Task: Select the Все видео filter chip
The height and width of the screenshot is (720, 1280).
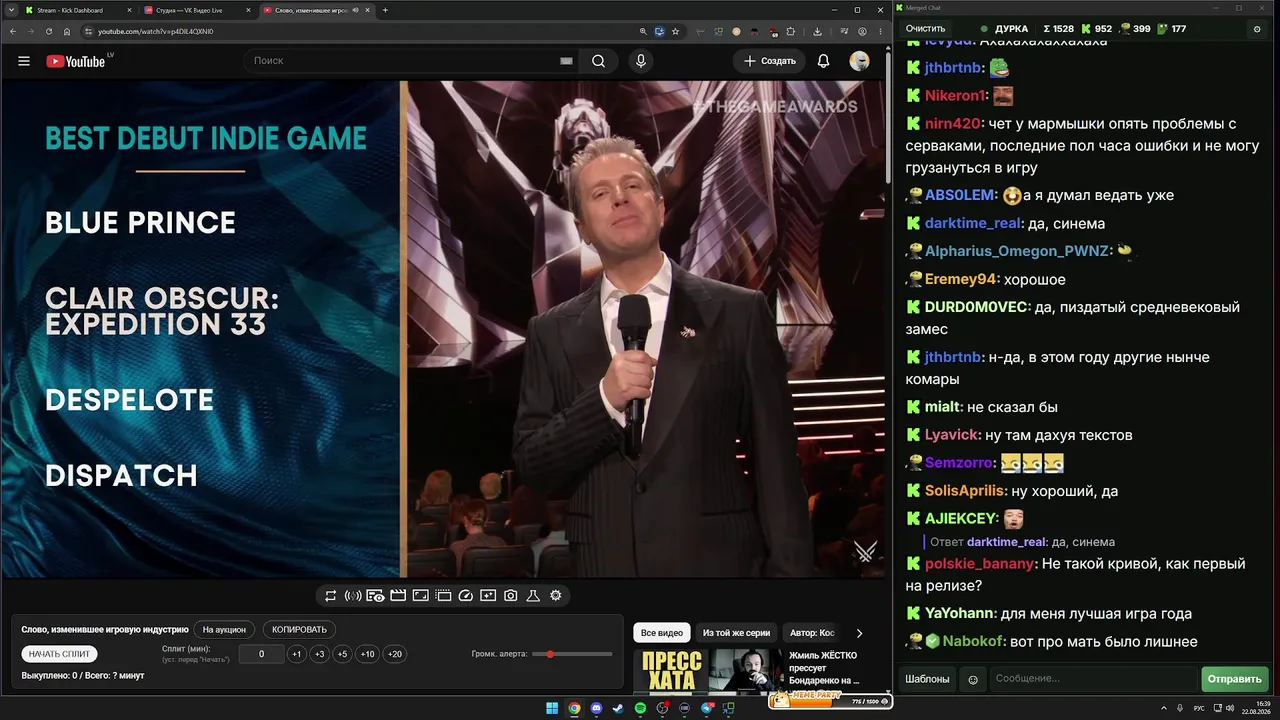Action: pos(662,633)
